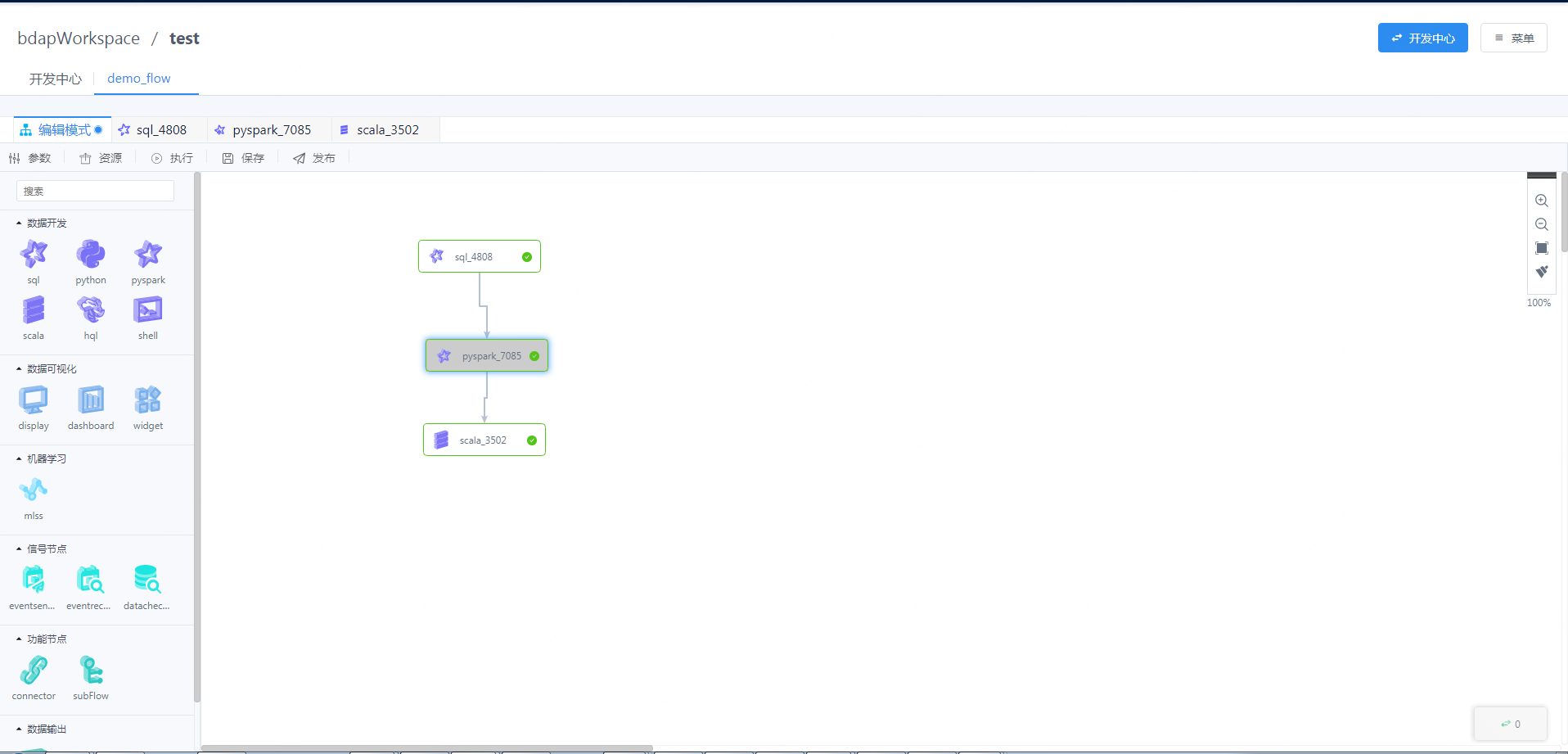This screenshot has width=1568, height=754.
Task: Select the dashboard visualization icon
Action: pyautogui.click(x=91, y=400)
